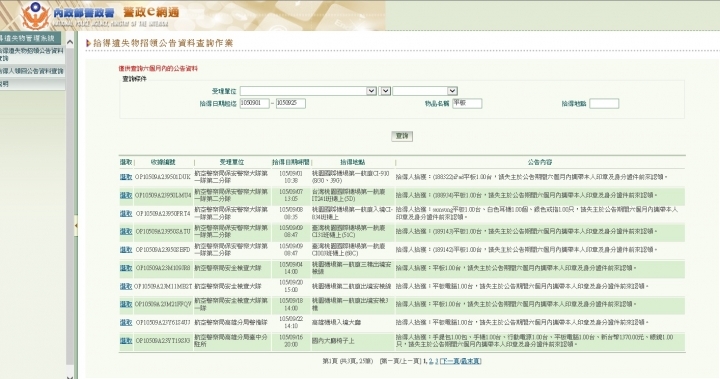Go to page 3 of results

tap(437, 361)
